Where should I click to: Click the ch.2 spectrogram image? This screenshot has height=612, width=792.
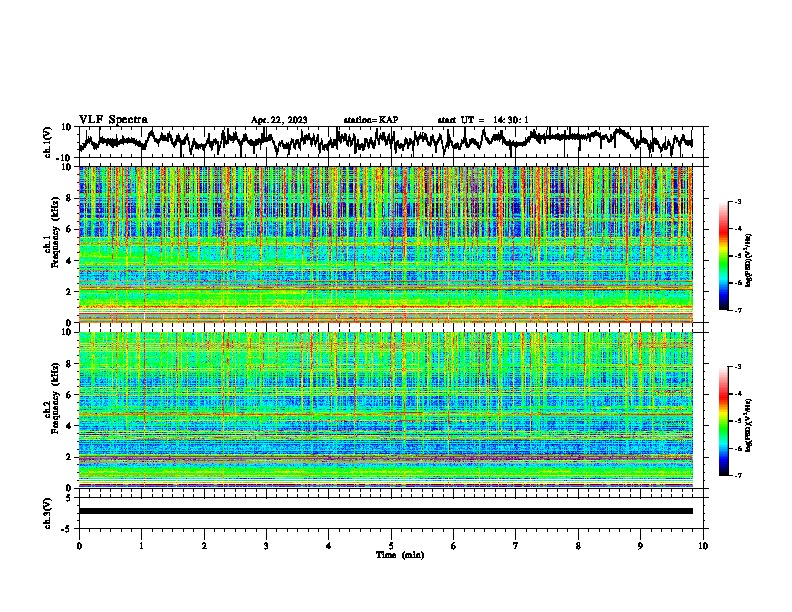coord(385,410)
